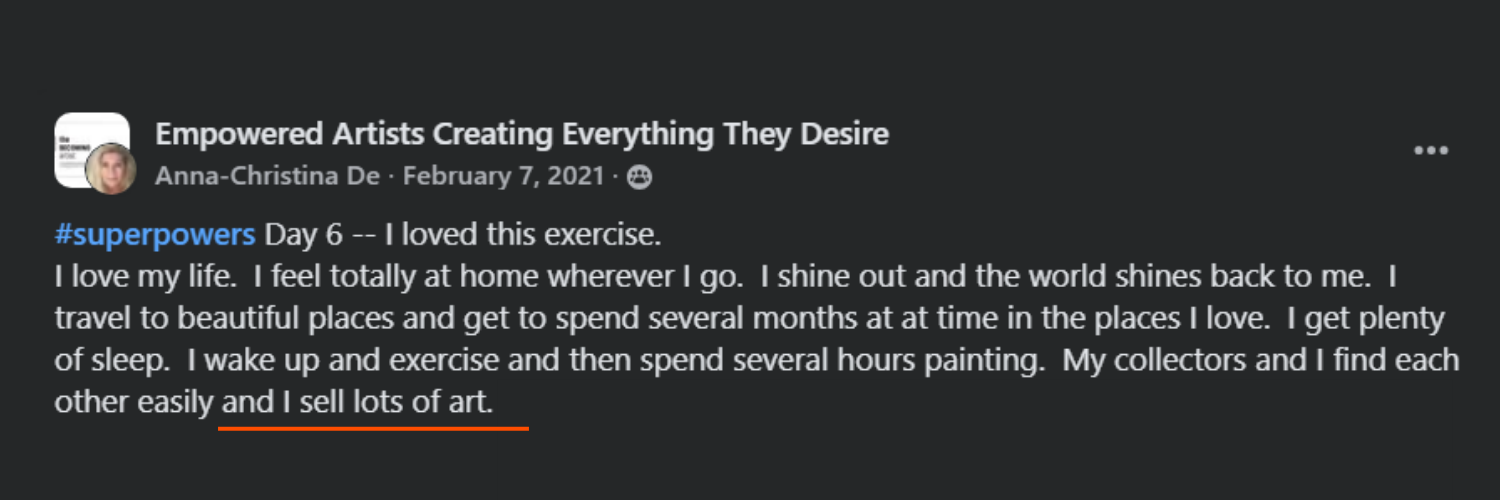
Task: Open Empowered Artists Creating Everything They Desire group
Action: pos(522,134)
